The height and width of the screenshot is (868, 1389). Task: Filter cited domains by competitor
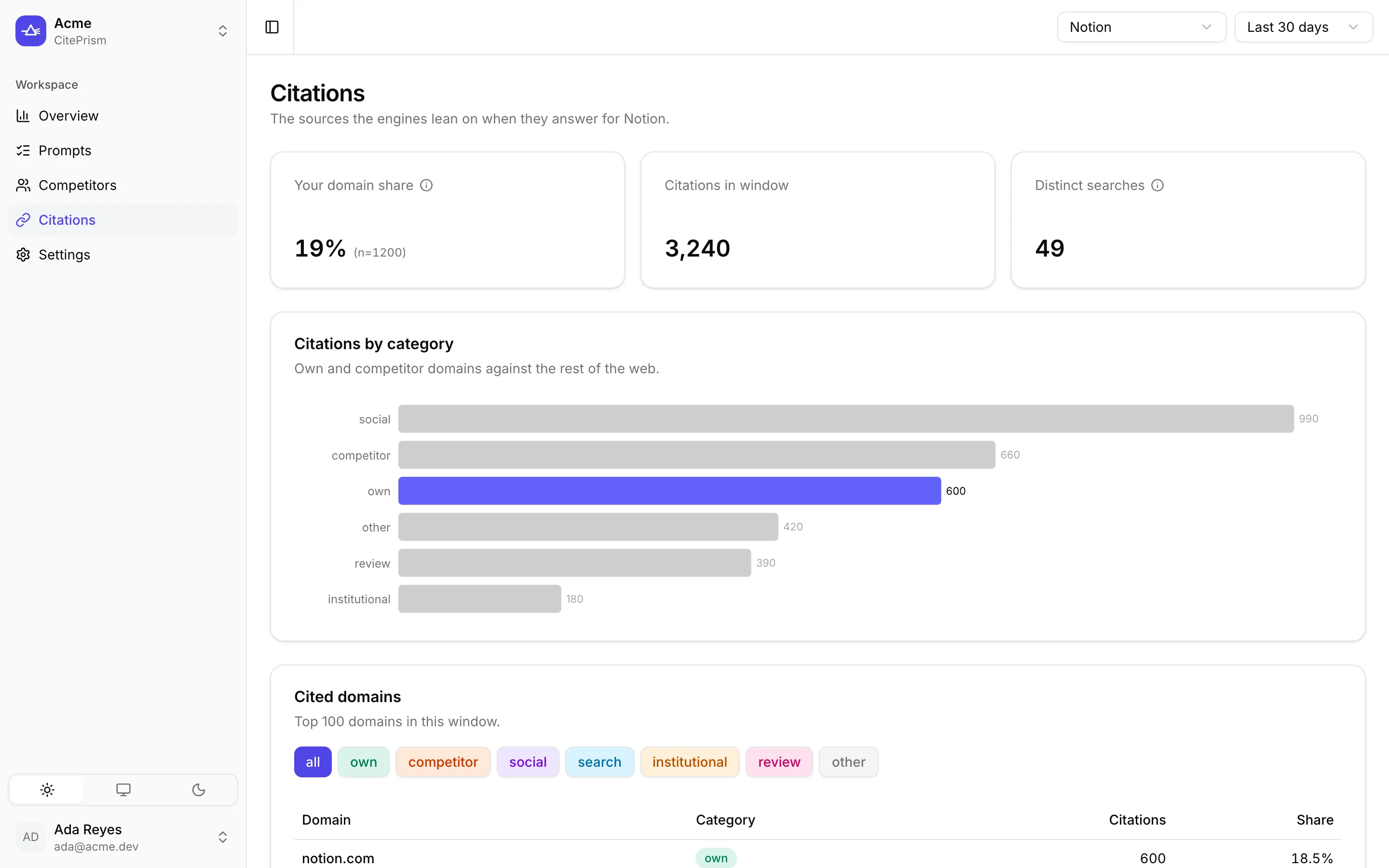(443, 762)
